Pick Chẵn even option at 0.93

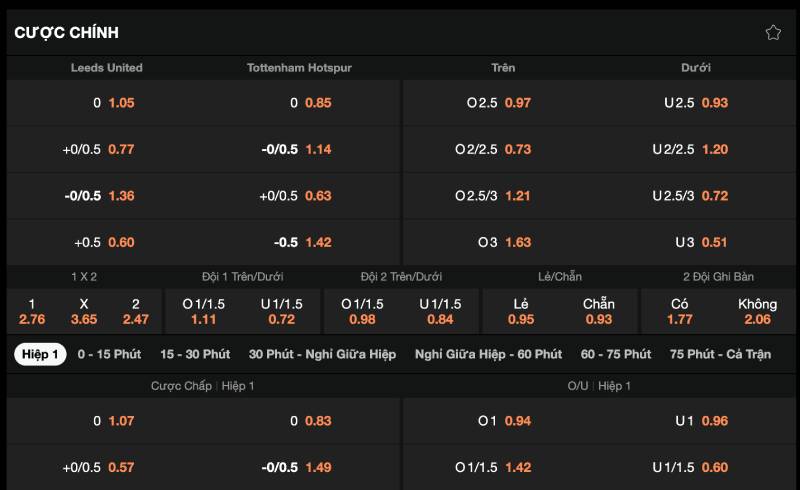(x=598, y=311)
